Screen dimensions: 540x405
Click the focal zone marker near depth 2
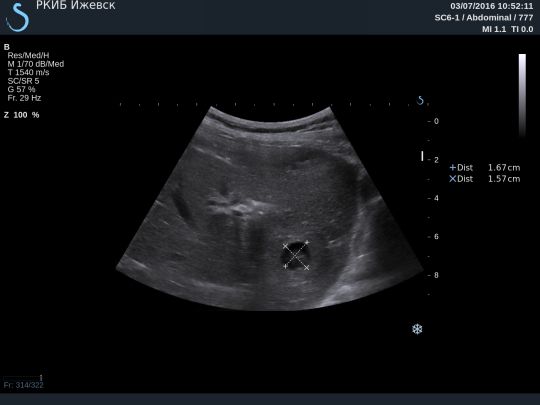(422, 156)
